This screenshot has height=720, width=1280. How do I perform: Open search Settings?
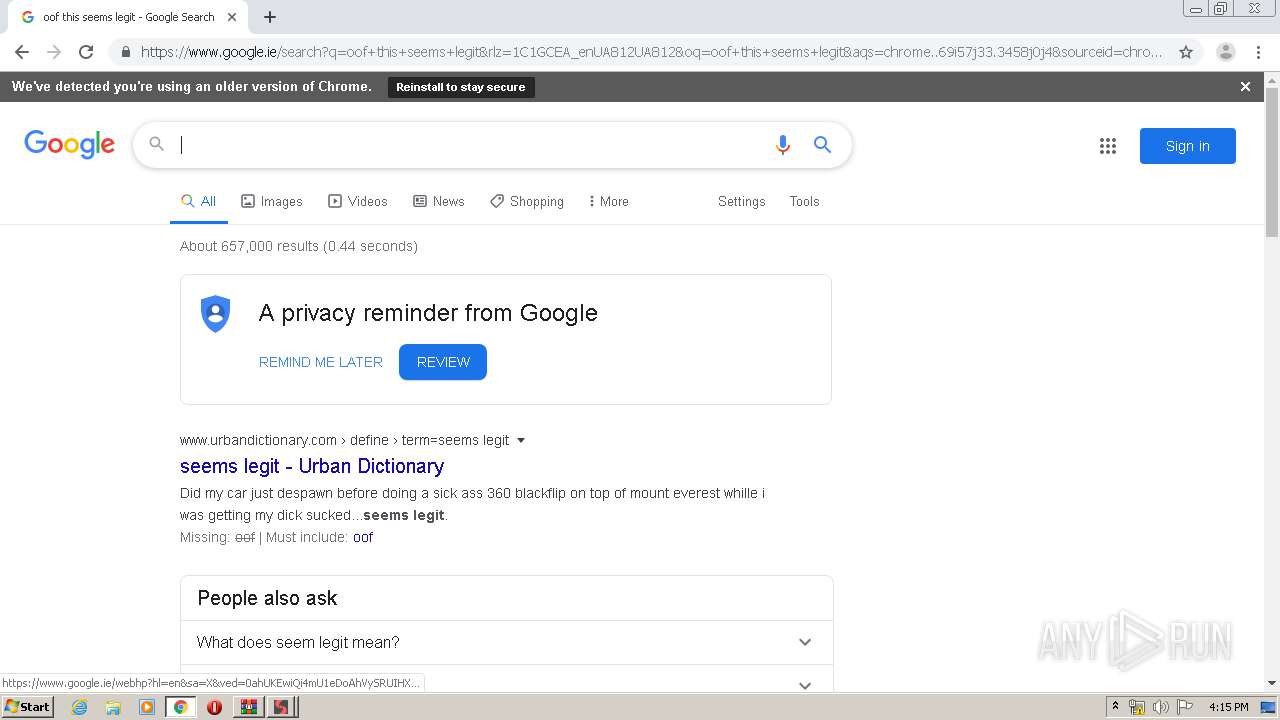point(741,201)
